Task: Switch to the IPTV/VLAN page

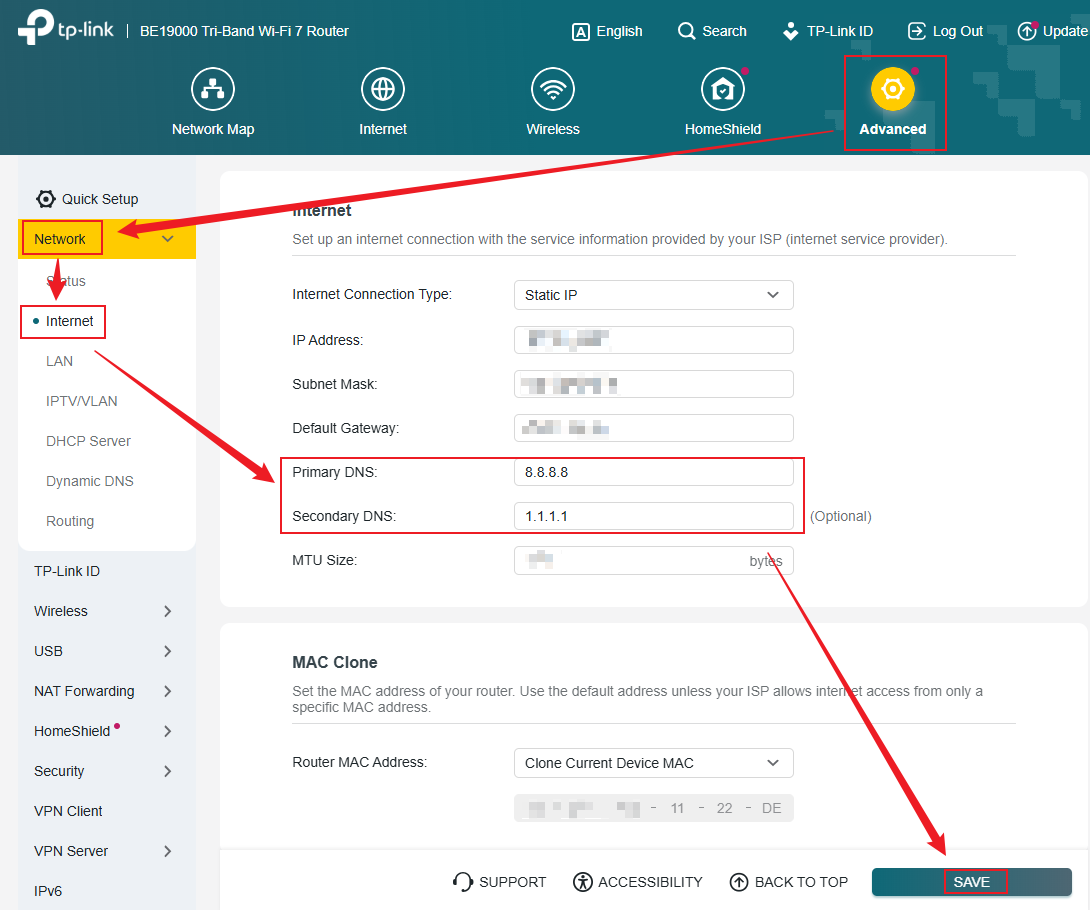Action: pyautogui.click(x=80, y=401)
